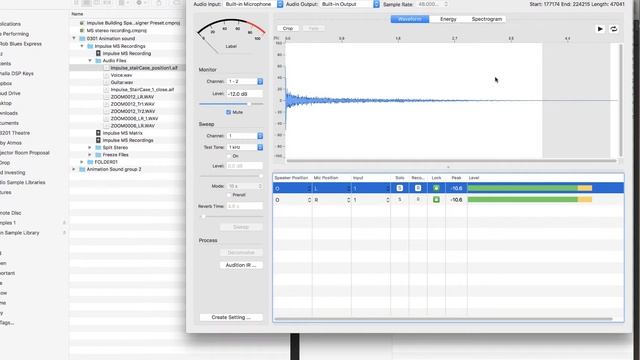Toggle Solo on the L mic row
Screen dimensions: 640x360
point(400,188)
